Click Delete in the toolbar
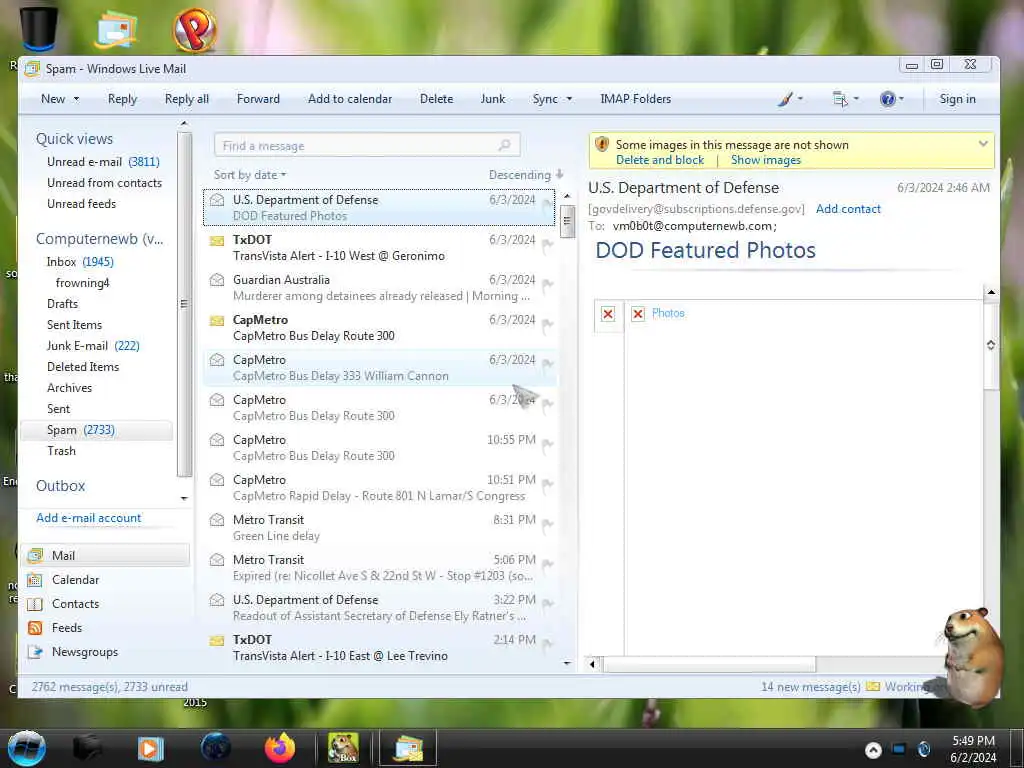Image resolution: width=1024 pixels, height=768 pixels. coord(436,99)
